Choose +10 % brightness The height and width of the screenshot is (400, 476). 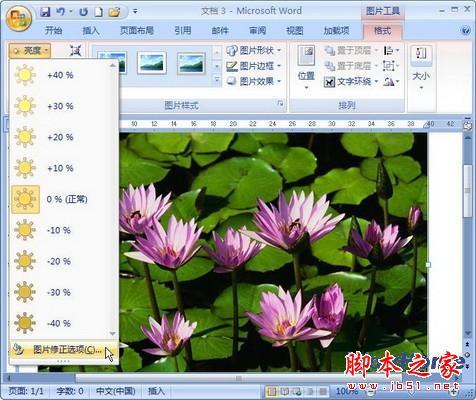pyautogui.click(x=64, y=168)
